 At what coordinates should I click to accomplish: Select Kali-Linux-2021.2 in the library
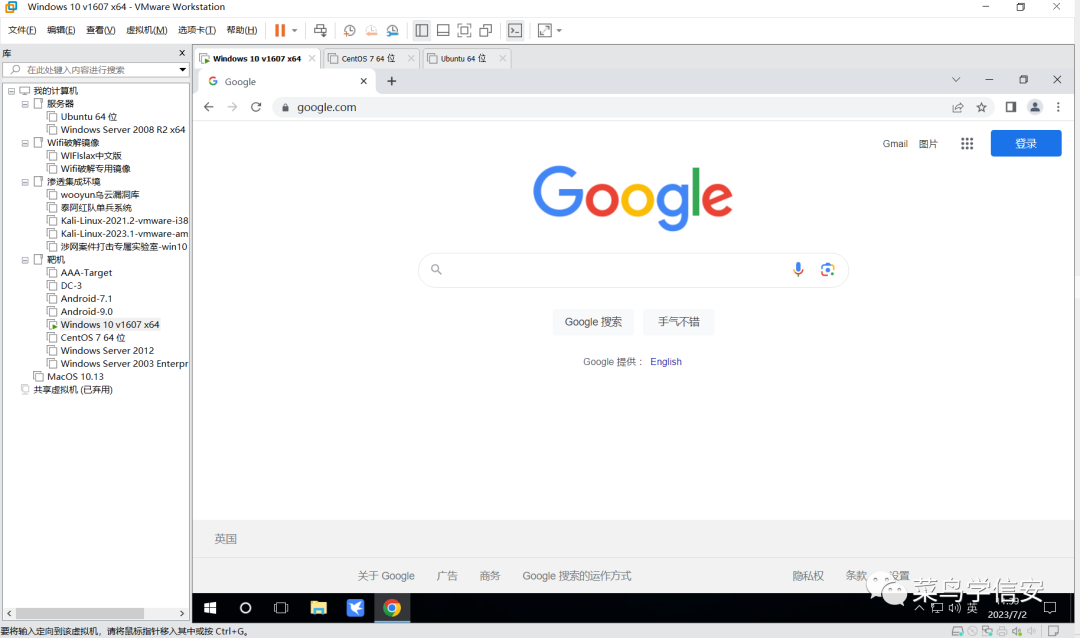click(124, 220)
